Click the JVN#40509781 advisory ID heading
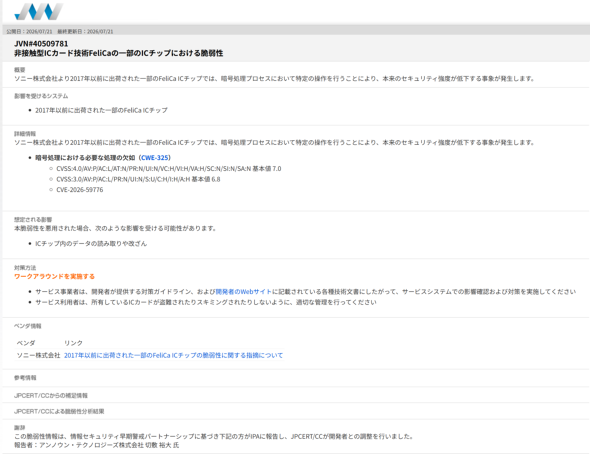 [41, 44]
